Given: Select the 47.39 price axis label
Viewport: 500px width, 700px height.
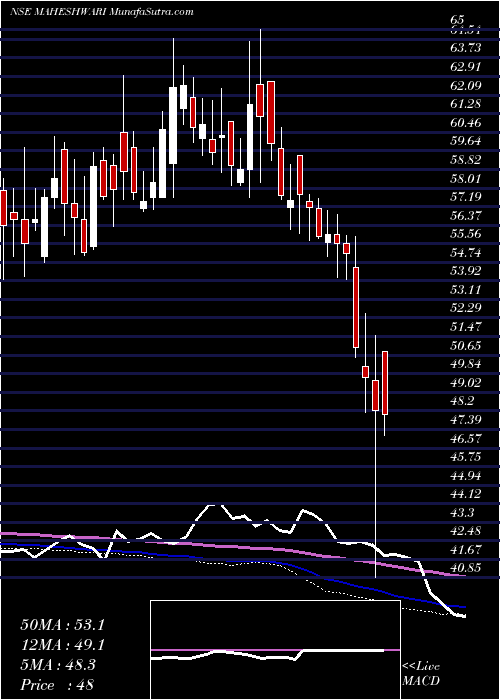Looking at the screenshot, I should tap(466, 420).
